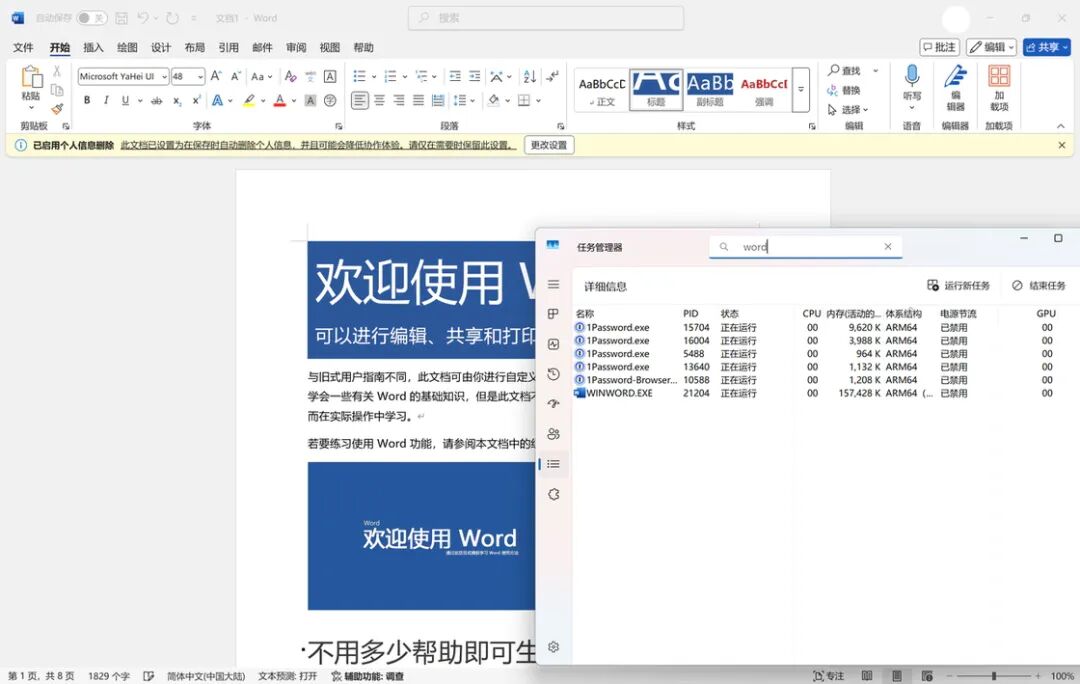Center-align the paragraph
The image size is (1080, 684).
click(x=379, y=101)
